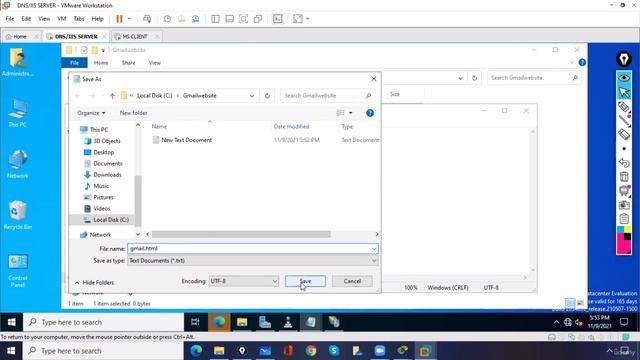Send Ctrl+Alt+Del to the VM via toolbar icon
640x360 pixels.
pyautogui.click(x=147, y=19)
